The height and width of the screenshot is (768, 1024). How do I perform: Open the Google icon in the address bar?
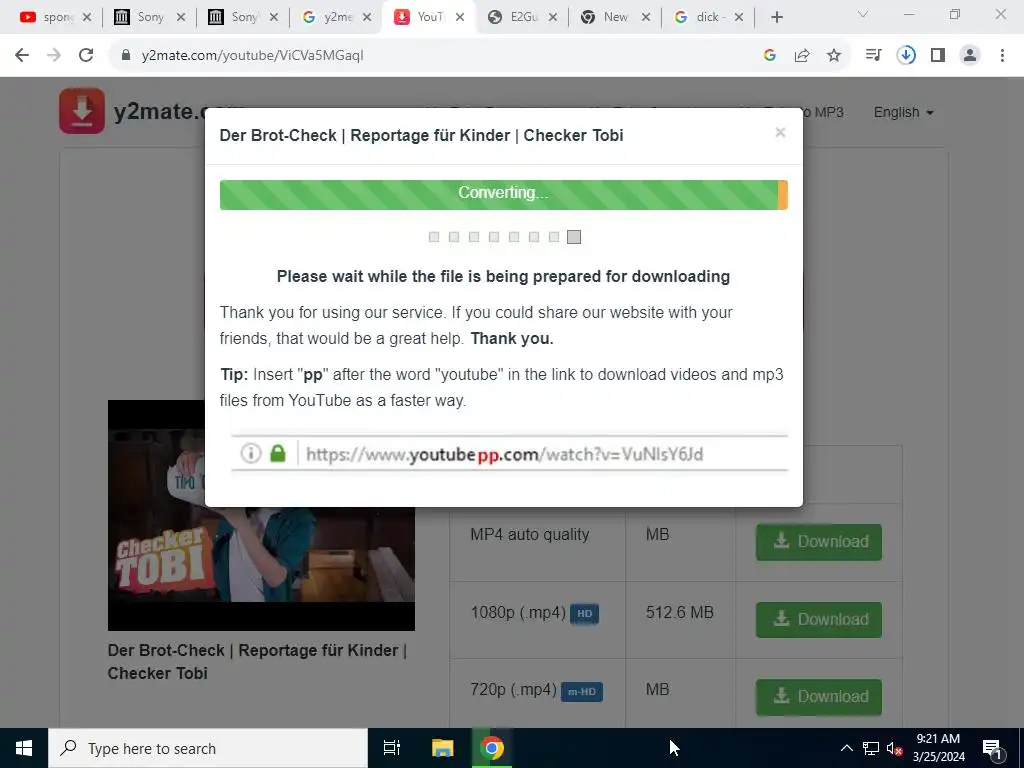point(770,56)
